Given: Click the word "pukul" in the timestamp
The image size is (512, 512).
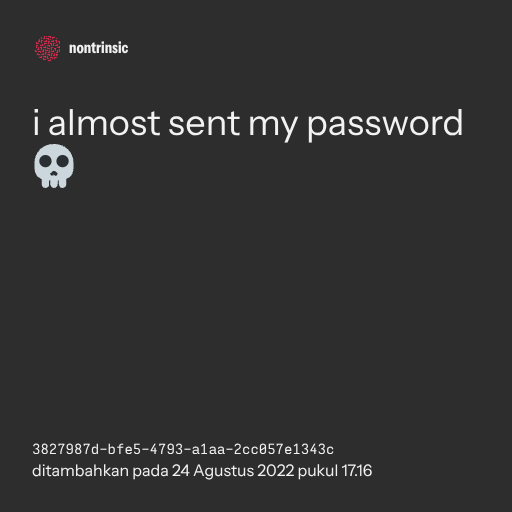Looking at the screenshot, I should pos(318,472).
